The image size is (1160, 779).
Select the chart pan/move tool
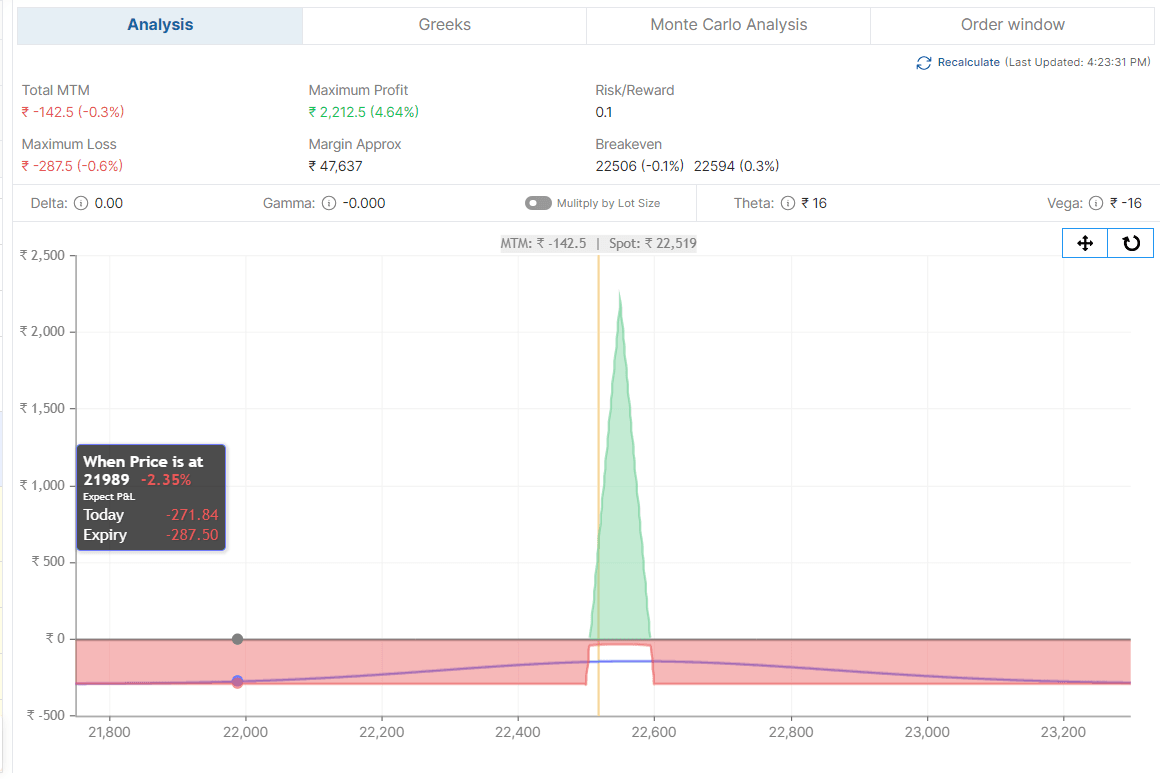click(x=1085, y=243)
